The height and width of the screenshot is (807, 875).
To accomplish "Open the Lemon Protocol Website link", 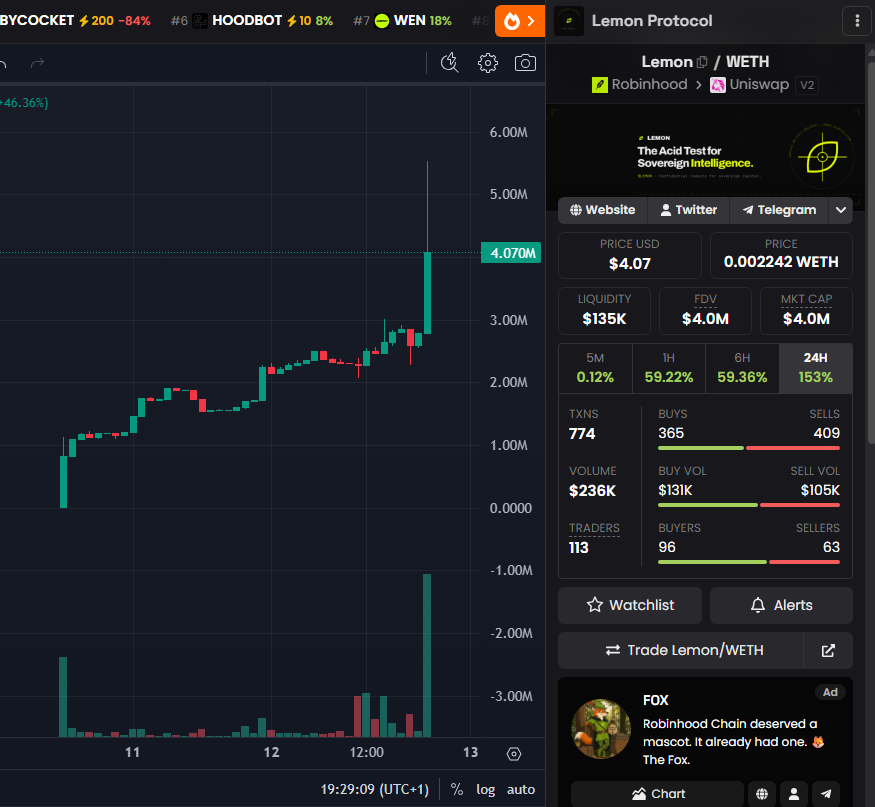I will [x=603, y=210].
